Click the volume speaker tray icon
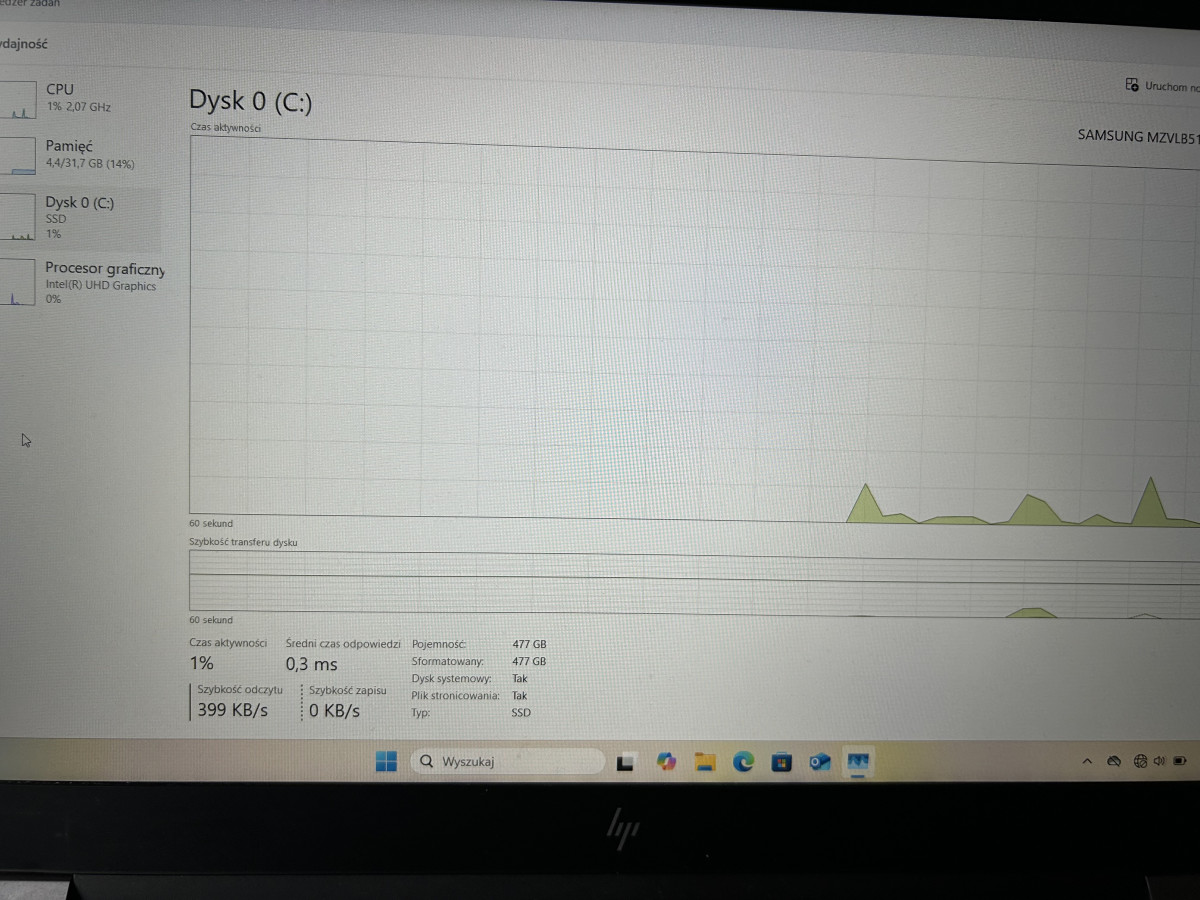Screen dimensions: 1200x900 point(1160,761)
